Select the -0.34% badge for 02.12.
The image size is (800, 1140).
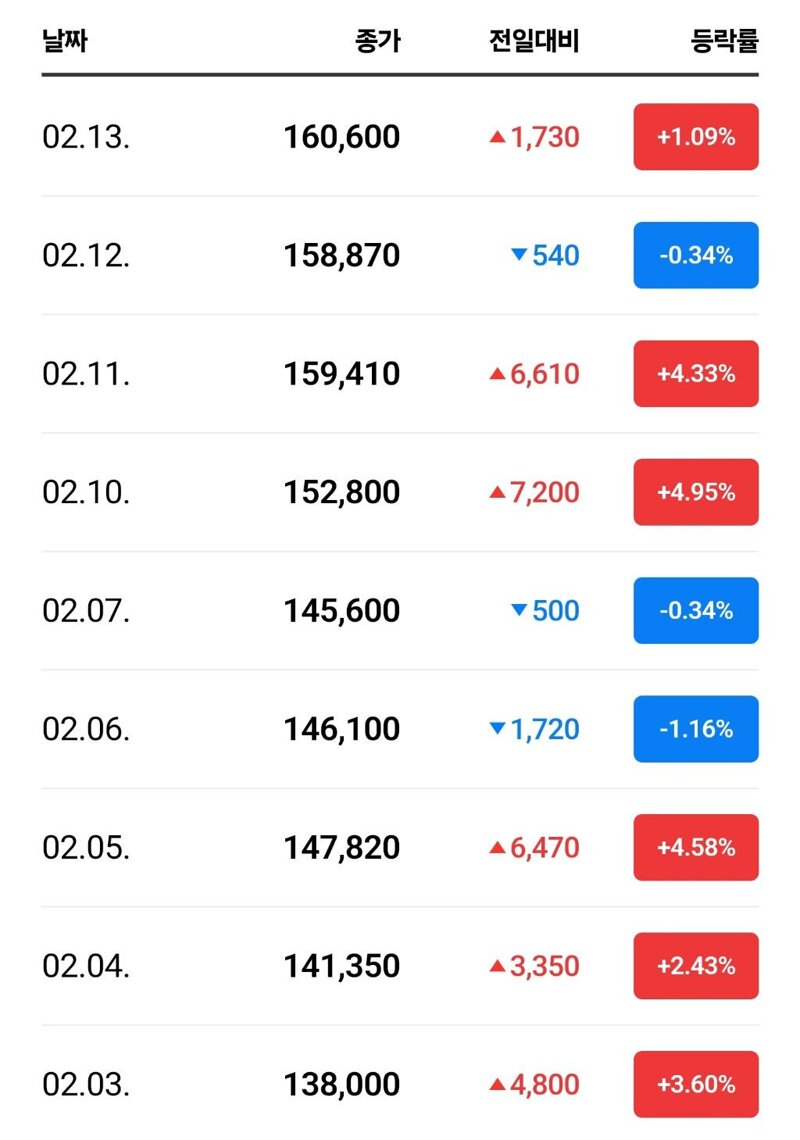(x=696, y=255)
